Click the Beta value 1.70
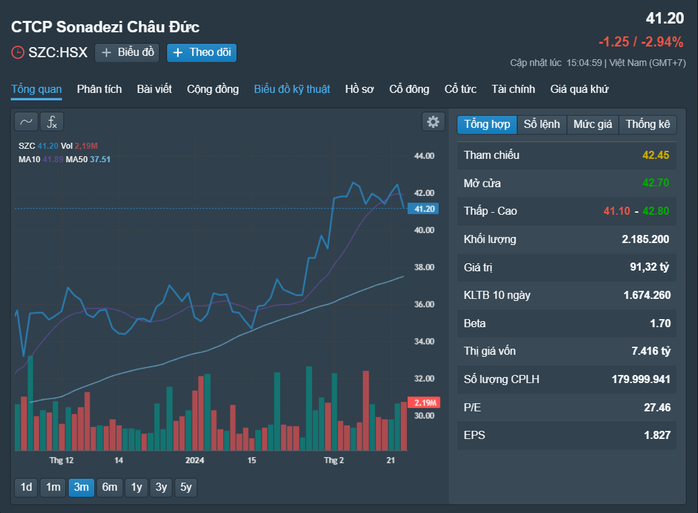Viewport: 698px width, 513px height. [x=660, y=323]
